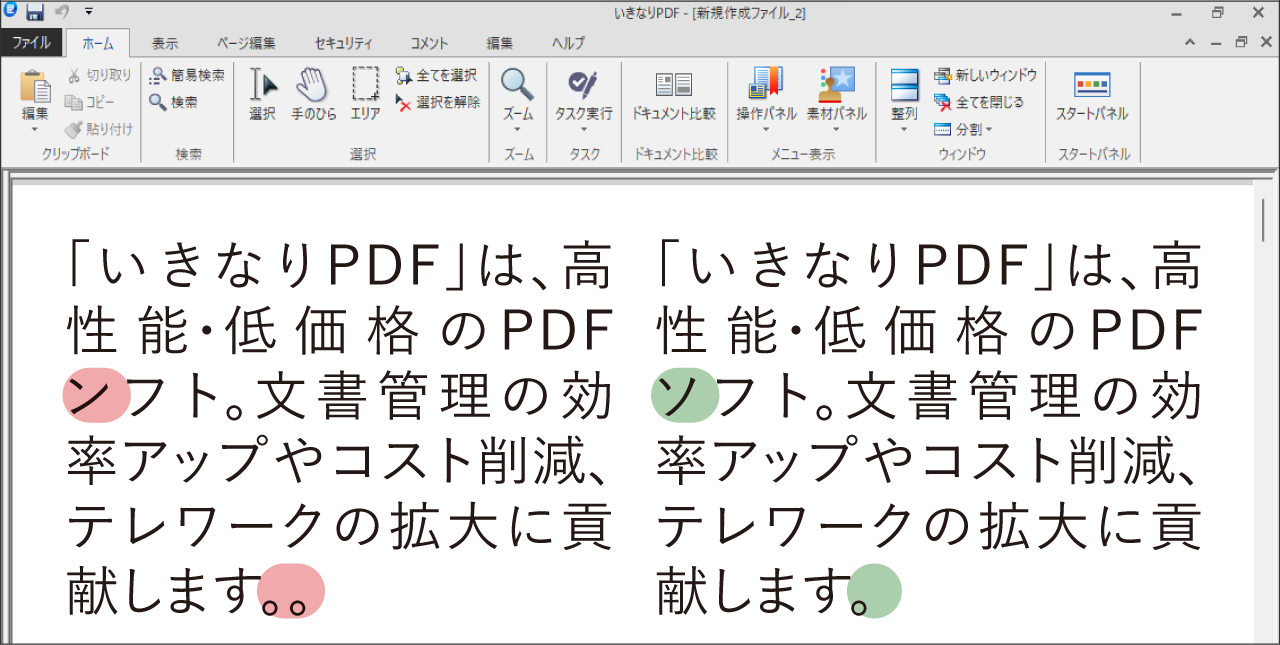
Task: Click the green-highlighted ソ character
Action: pyautogui.click(x=684, y=395)
